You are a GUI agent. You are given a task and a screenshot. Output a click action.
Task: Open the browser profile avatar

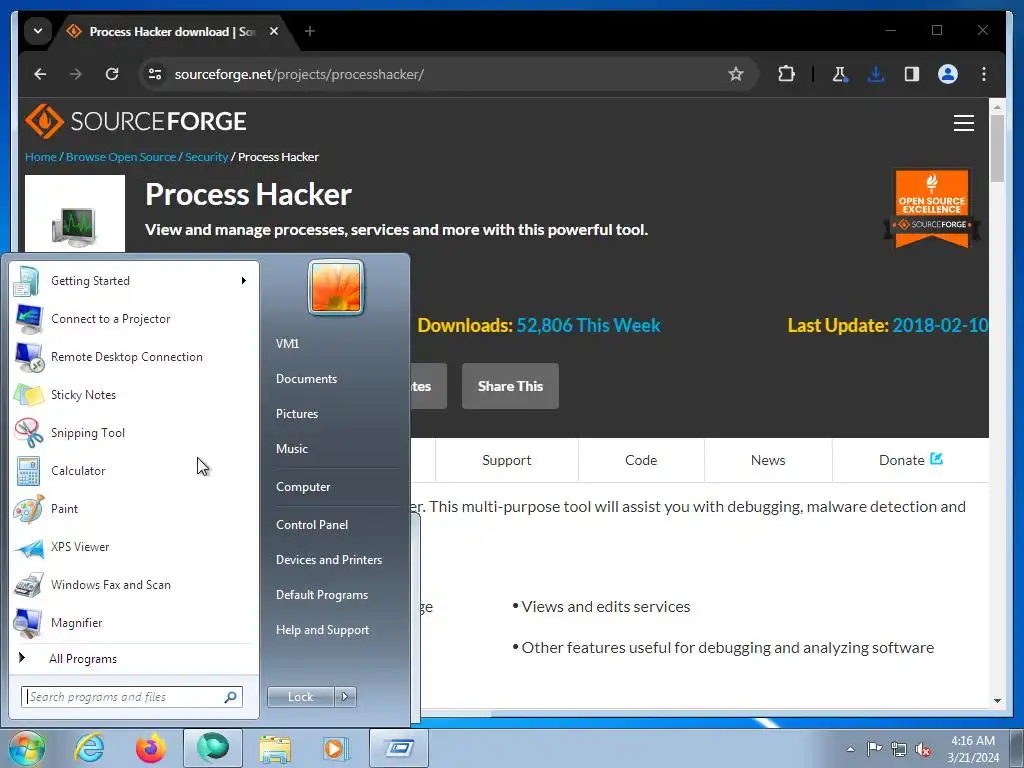(x=948, y=74)
